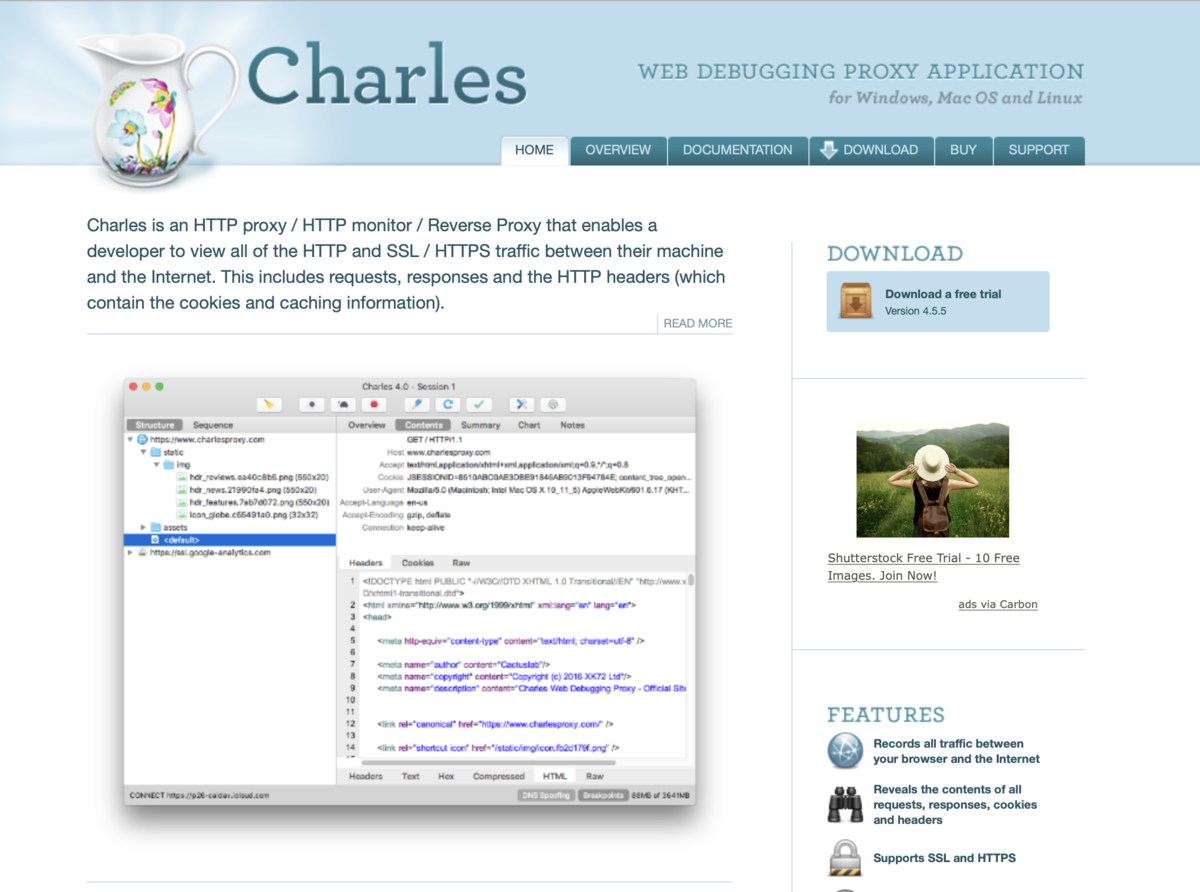
Task: Click the binoculars icon in Features
Action: coord(845,804)
